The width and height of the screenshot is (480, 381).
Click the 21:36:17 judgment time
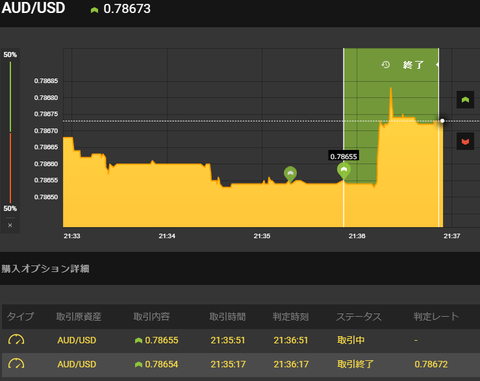pos(291,364)
